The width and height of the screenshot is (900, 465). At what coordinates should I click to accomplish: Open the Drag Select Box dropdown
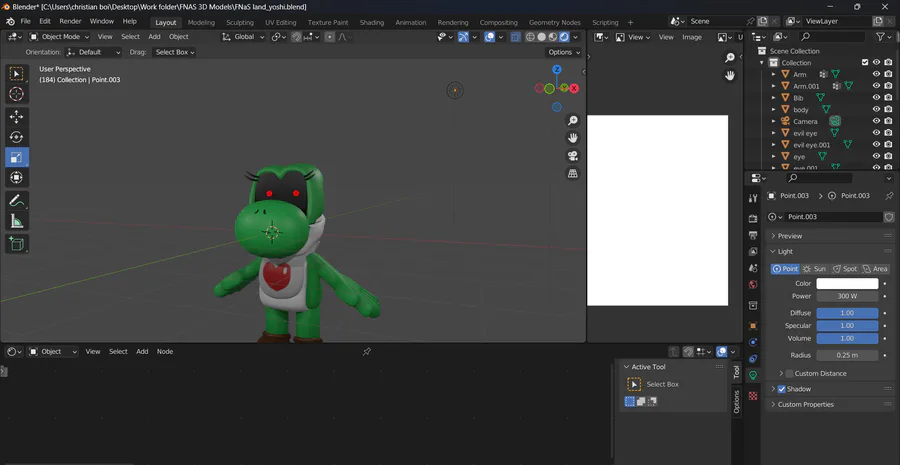pyautogui.click(x=174, y=52)
